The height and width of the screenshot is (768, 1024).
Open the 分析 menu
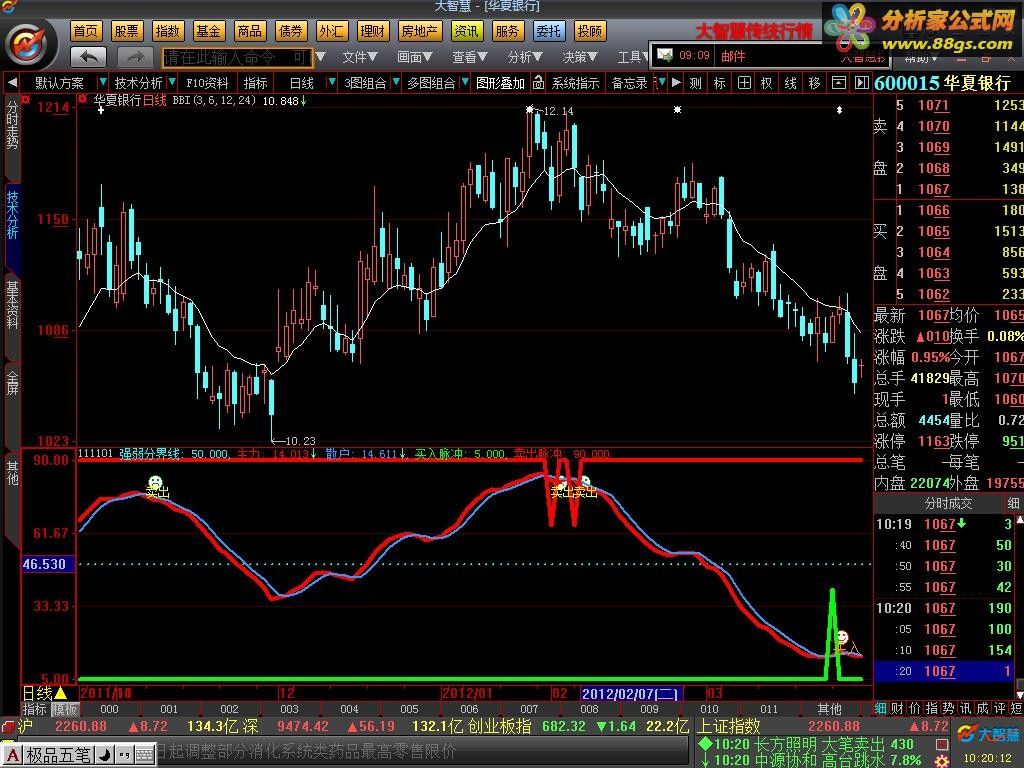pos(525,57)
